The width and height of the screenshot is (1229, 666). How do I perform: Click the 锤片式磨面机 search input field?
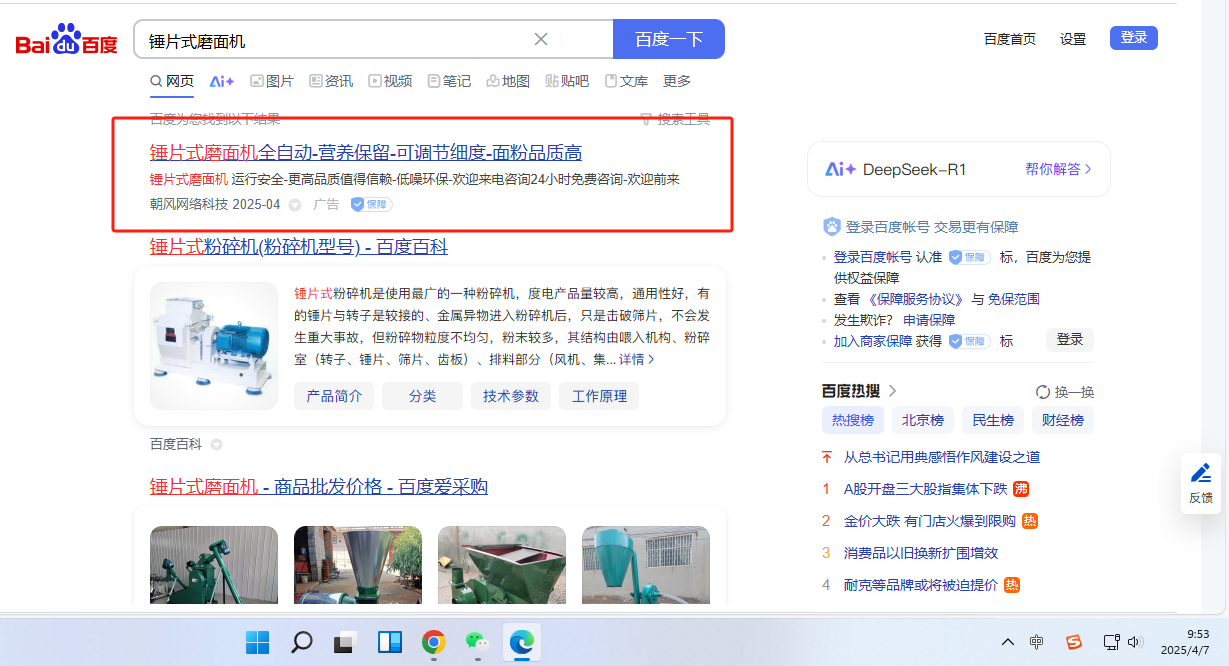point(335,40)
